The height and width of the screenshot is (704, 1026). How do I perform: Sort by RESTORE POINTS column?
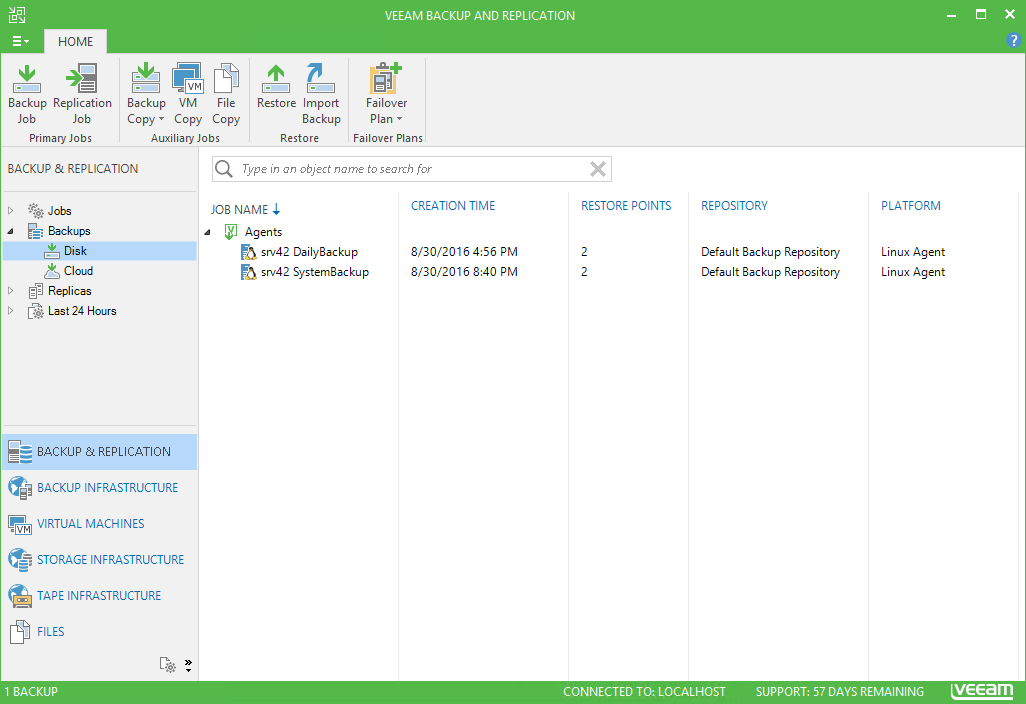(x=626, y=205)
